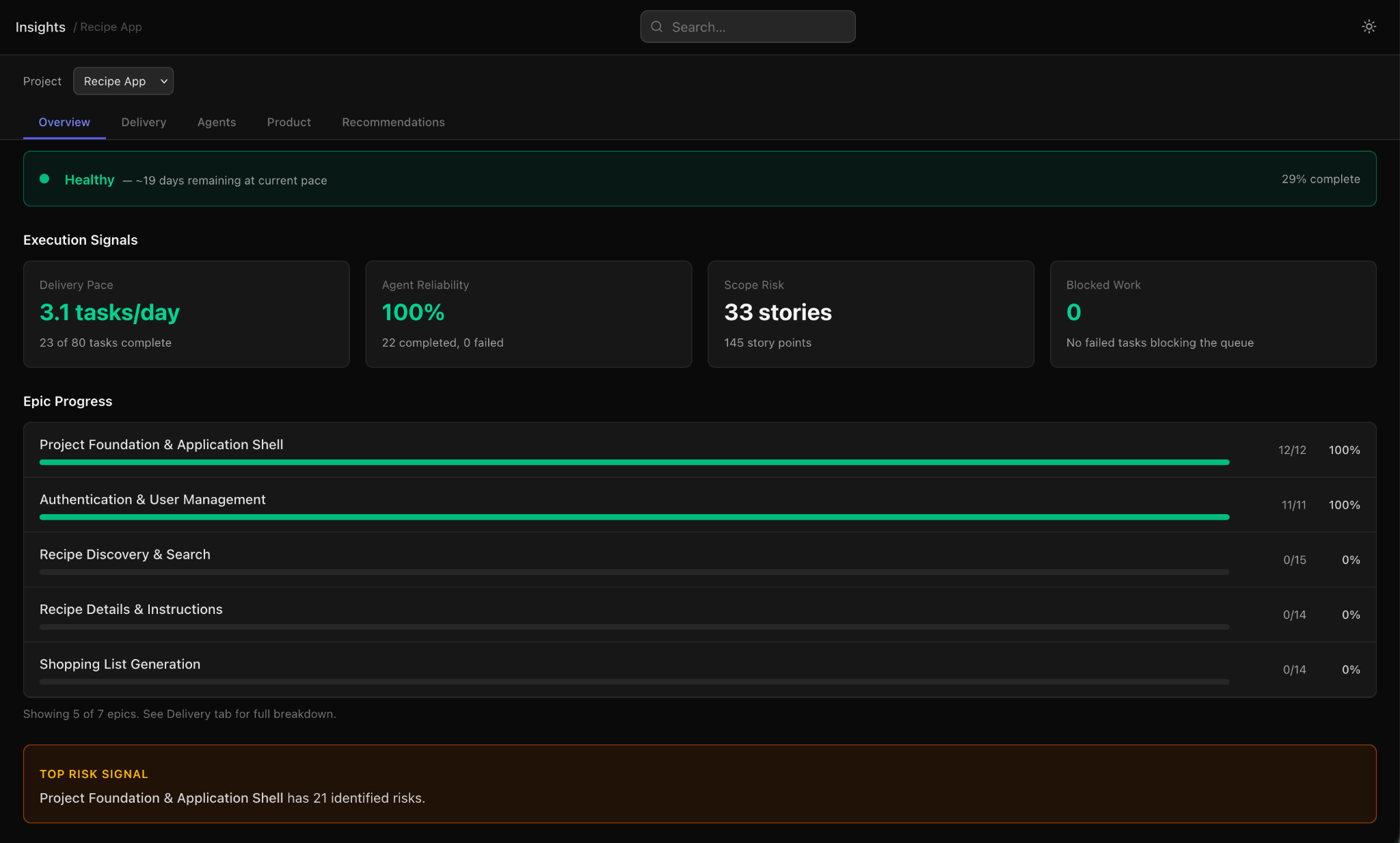The image size is (1400, 843).
Task: Open Recipe Discovery & Search epic
Action: (700, 559)
